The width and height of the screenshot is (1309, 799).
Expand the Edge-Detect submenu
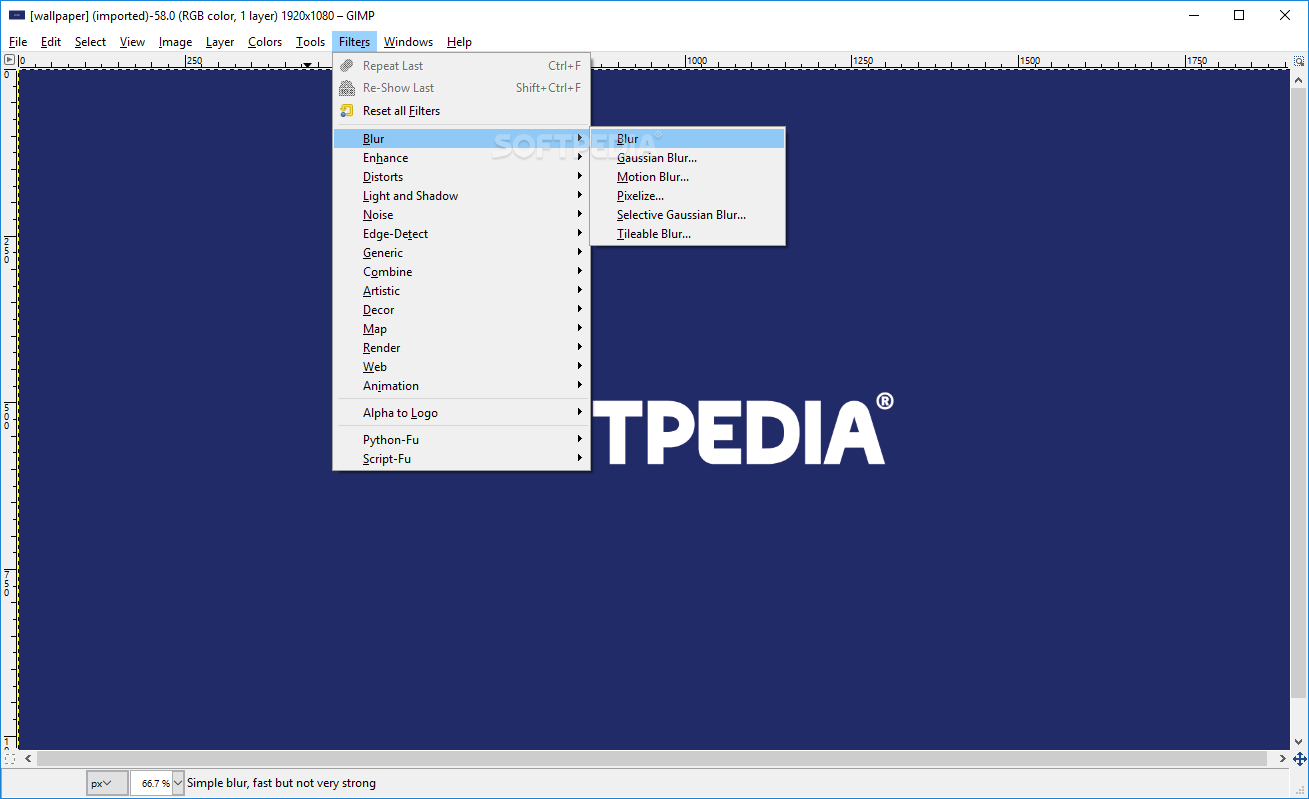click(x=461, y=234)
